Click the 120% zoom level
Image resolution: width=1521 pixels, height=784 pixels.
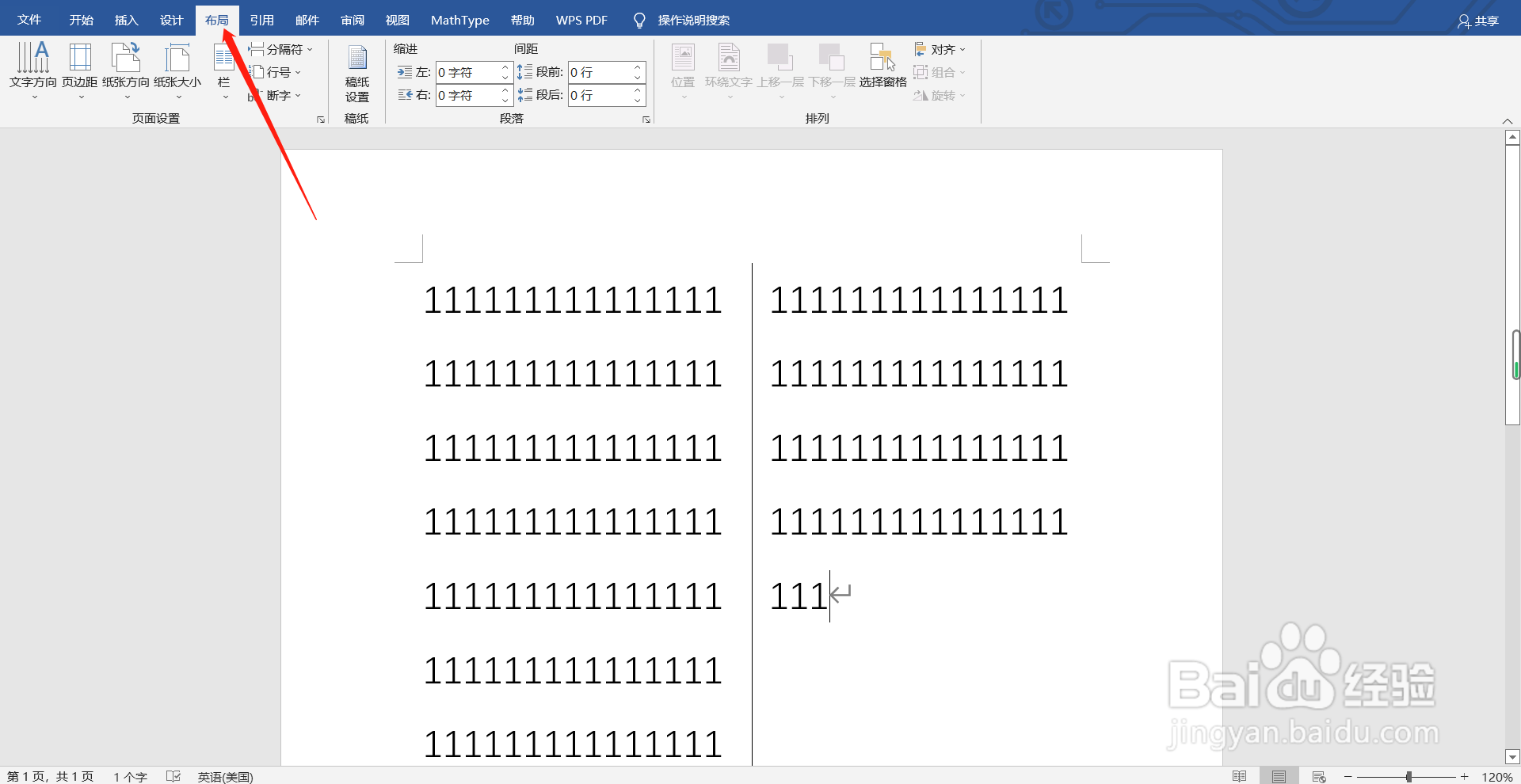click(1497, 777)
